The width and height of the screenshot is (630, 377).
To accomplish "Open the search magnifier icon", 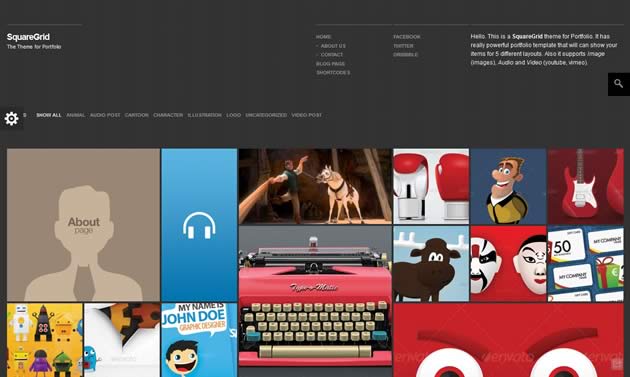I will [619, 84].
